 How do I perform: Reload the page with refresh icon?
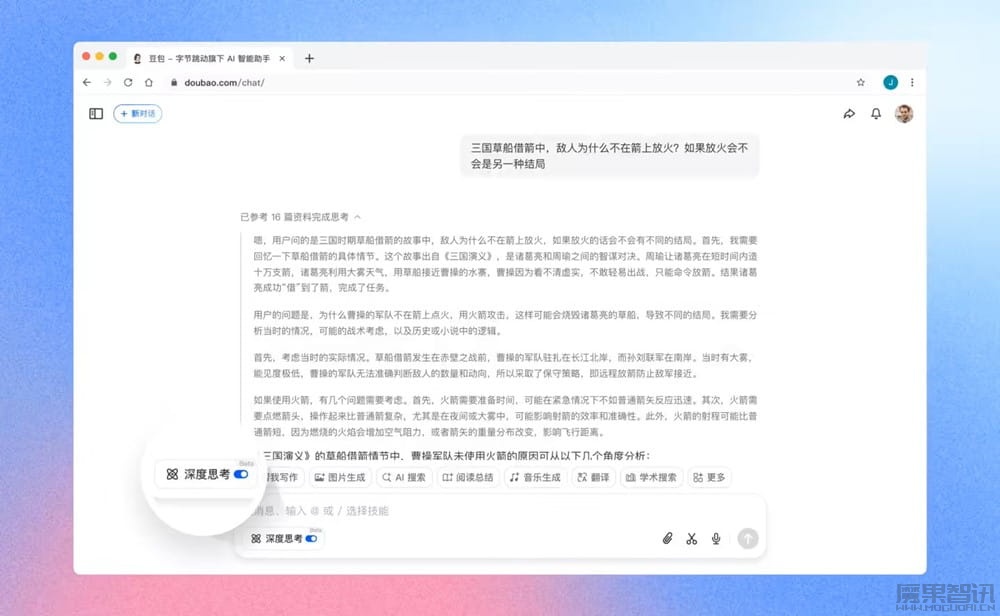128,82
